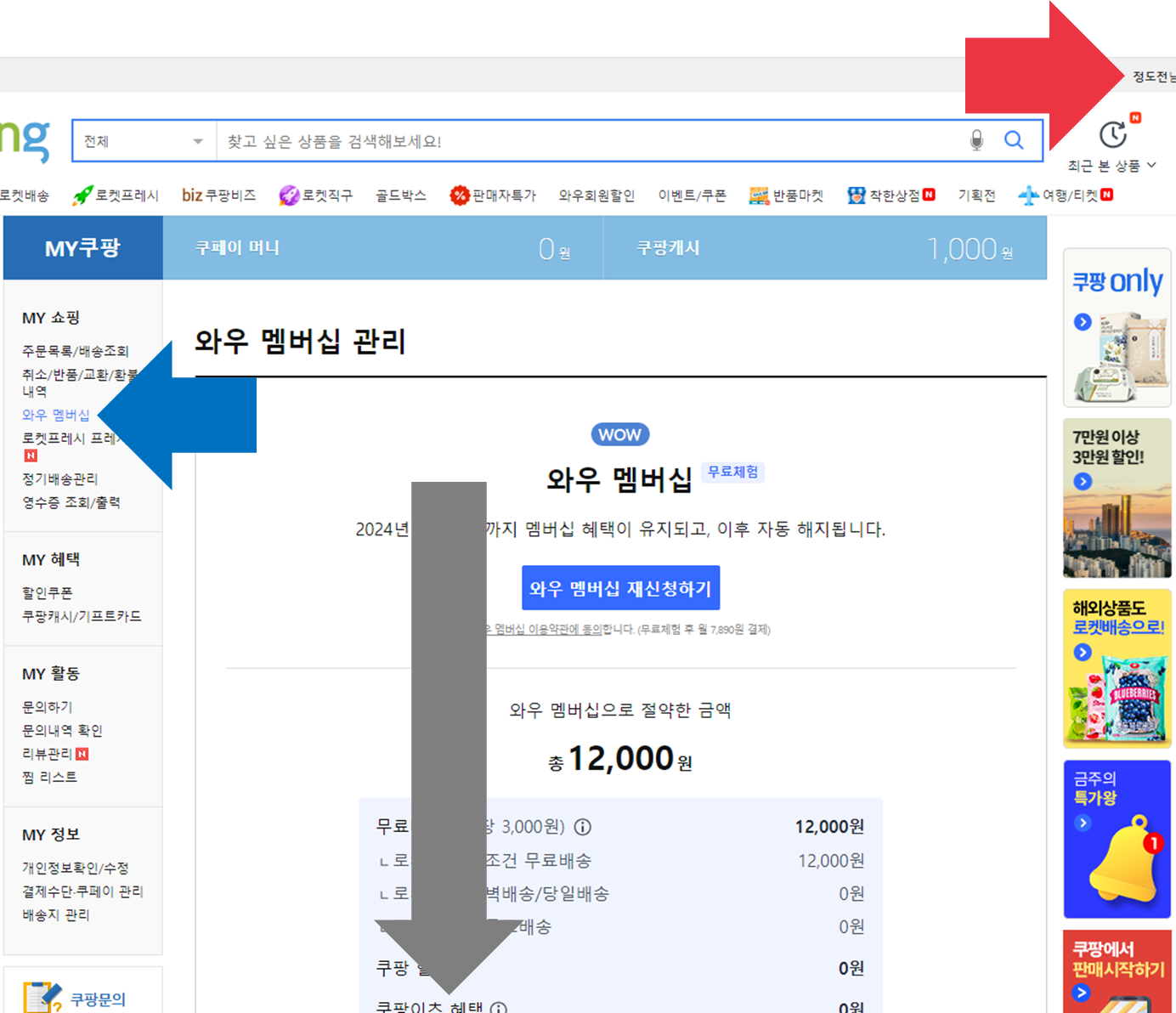Click the 금주의 특가왕 bell banner
The image size is (1176, 1013).
(x=1117, y=839)
